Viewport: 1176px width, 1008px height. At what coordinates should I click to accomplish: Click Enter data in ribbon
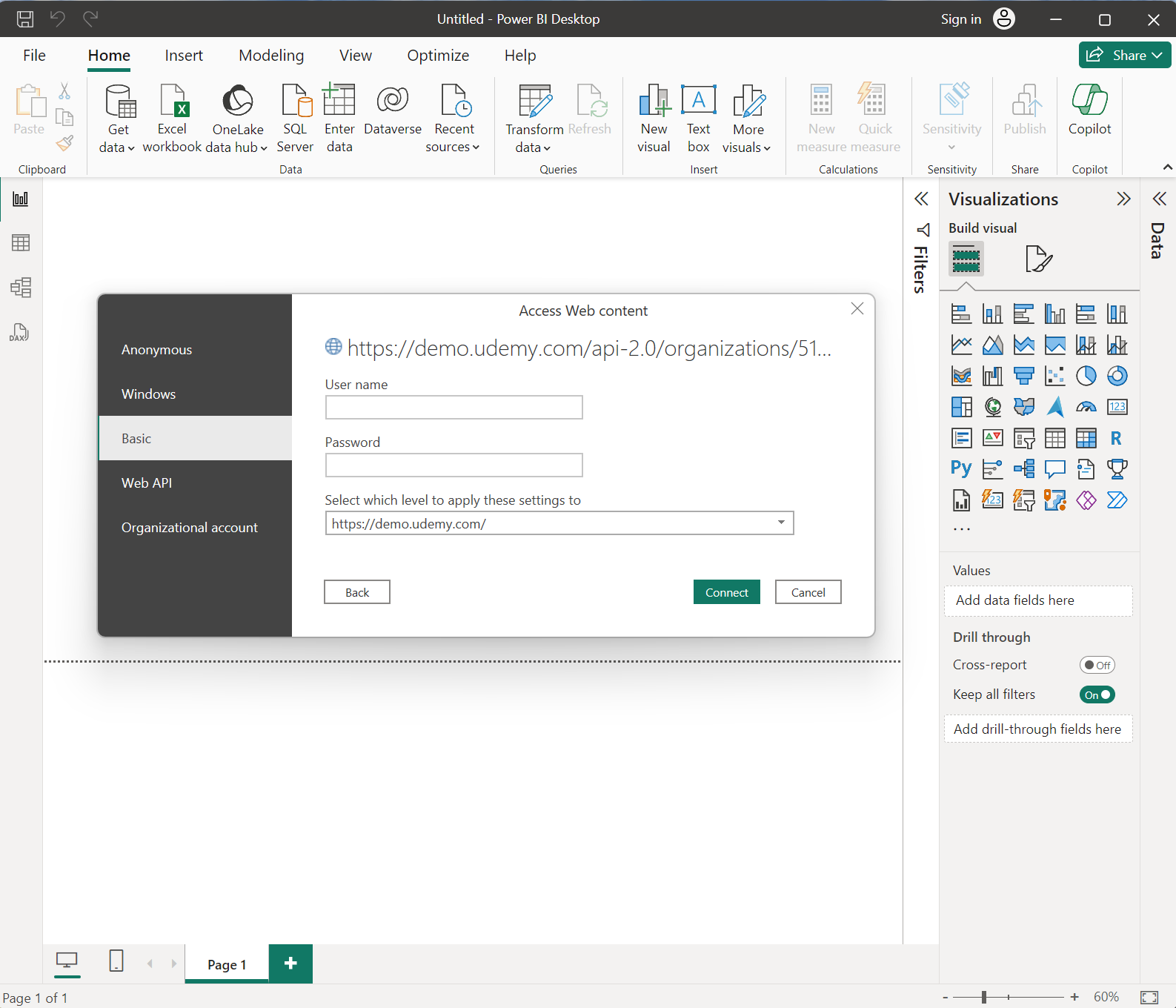point(339,119)
